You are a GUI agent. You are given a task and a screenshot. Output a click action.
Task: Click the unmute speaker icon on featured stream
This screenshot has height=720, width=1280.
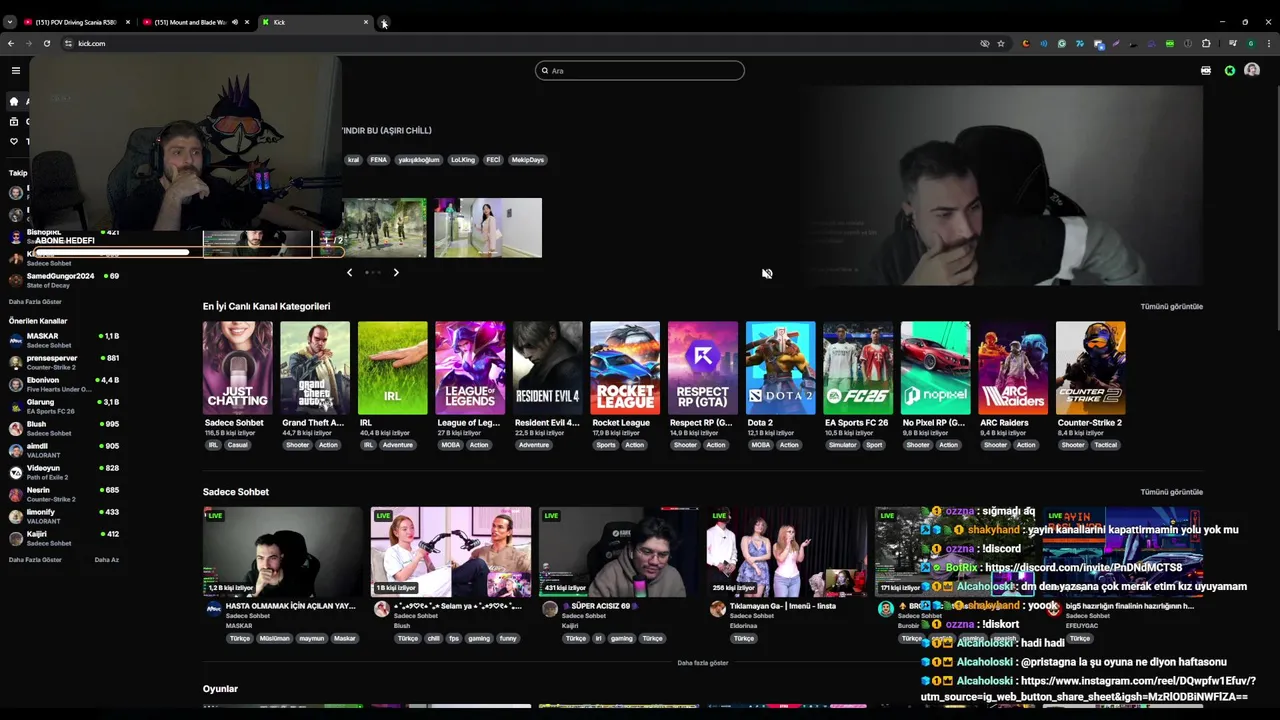tap(767, 273)
